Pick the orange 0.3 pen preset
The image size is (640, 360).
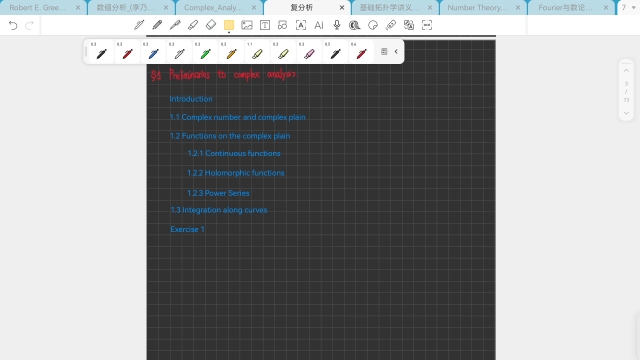231,51
